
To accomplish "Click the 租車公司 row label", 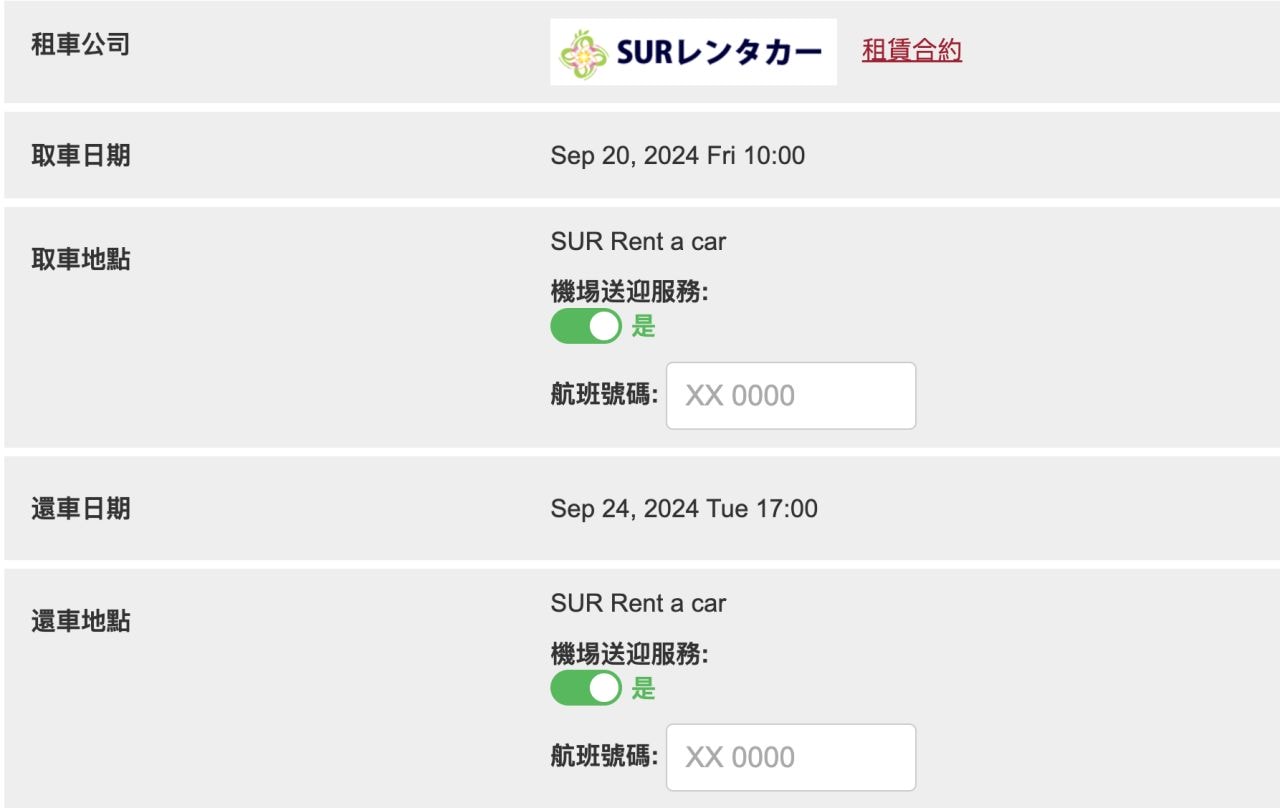I will 81,45.
